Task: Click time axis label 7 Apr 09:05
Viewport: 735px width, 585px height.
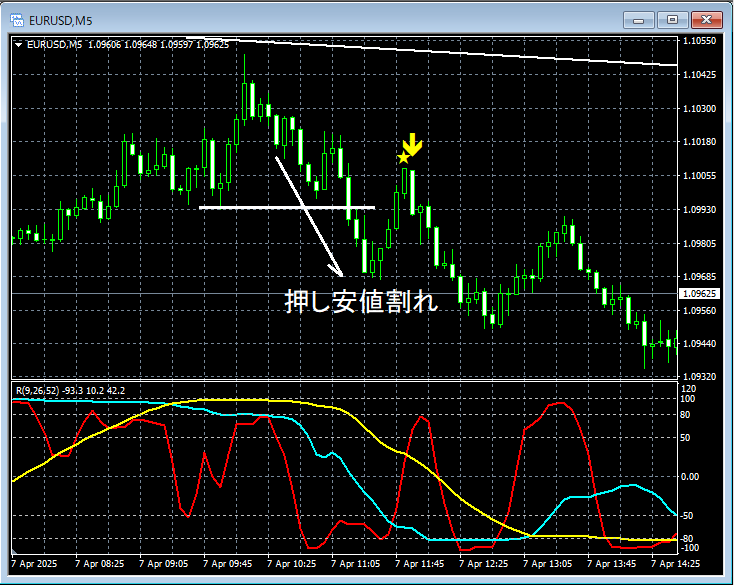Action: (163, 563)
